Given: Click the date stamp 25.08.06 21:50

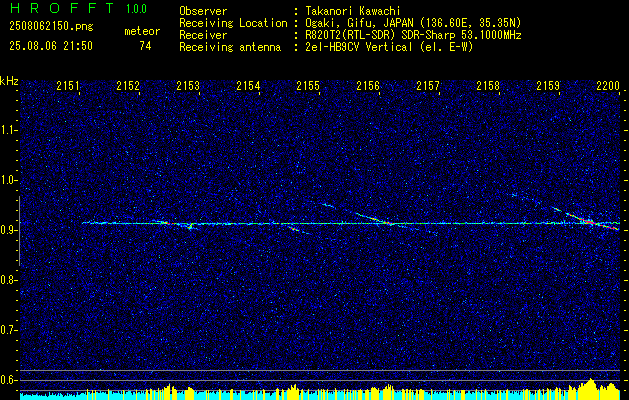Looking at the screenshot, I should 51,46.
